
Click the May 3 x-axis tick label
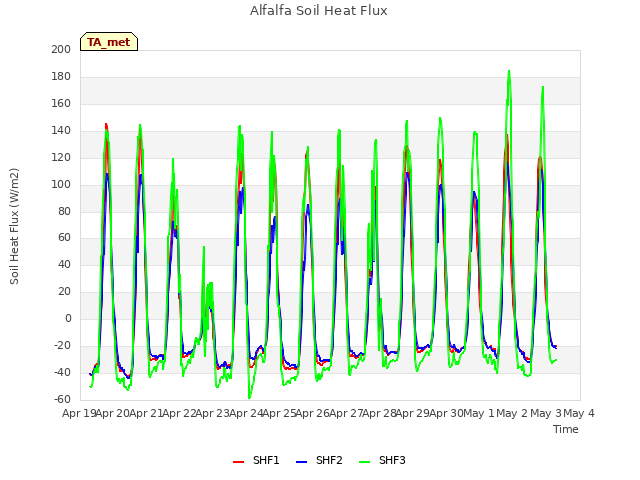546,413
